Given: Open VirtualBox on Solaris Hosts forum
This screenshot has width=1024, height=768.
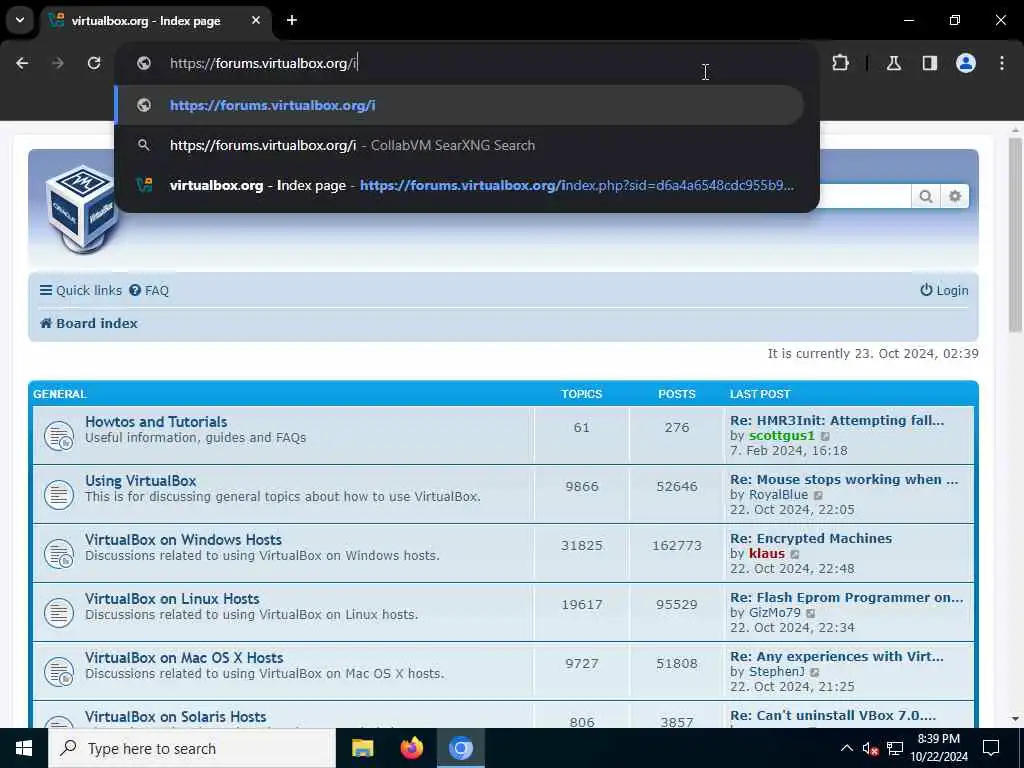Looking at the screenshot, I should [176, 716].
